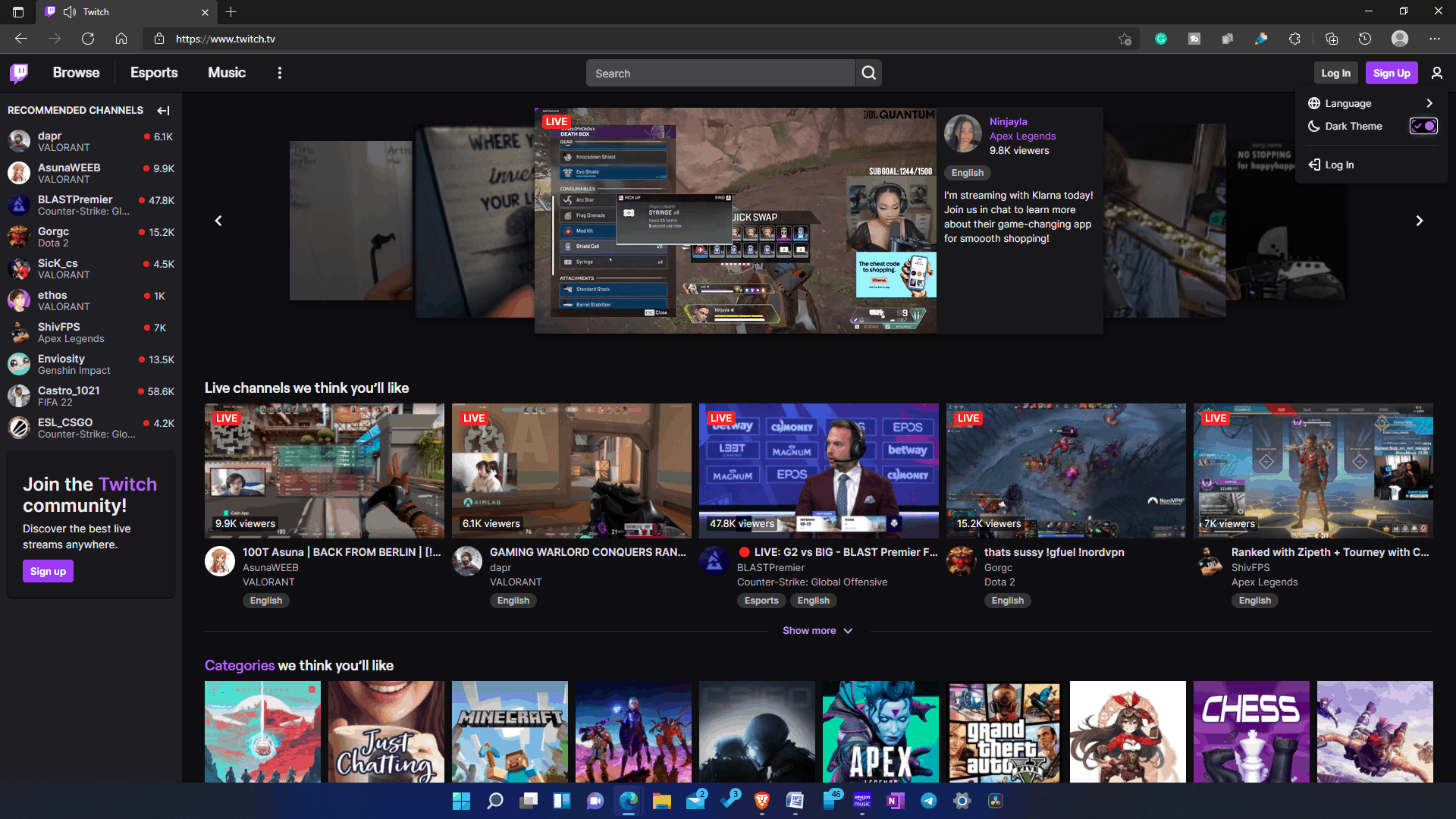Open the Music tab
Image resolution: width=1456 pixels, height=819 pixels.
(x=227, y=73)
